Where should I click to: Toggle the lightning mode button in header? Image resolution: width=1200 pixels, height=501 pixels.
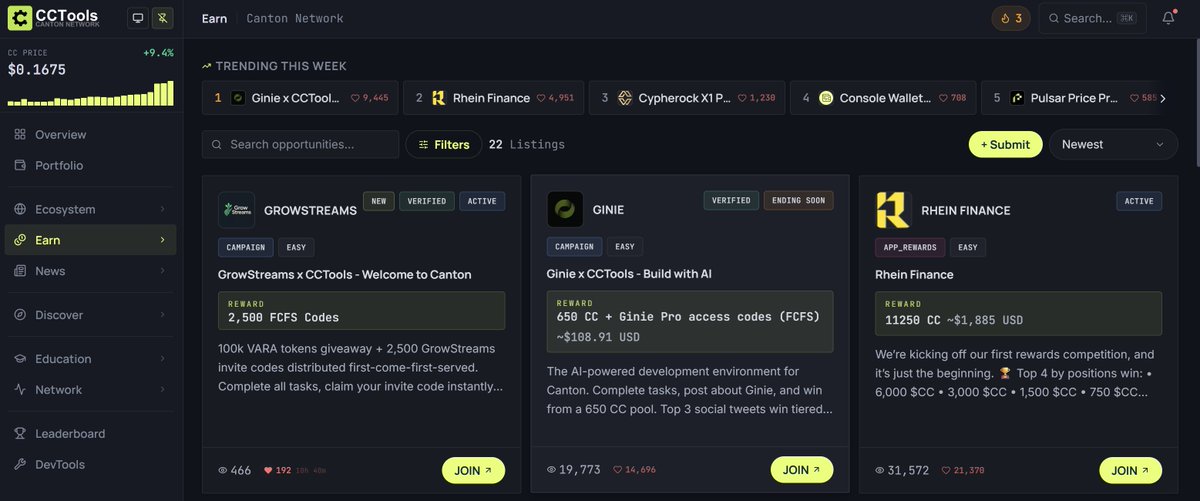[x=163, y=18]
